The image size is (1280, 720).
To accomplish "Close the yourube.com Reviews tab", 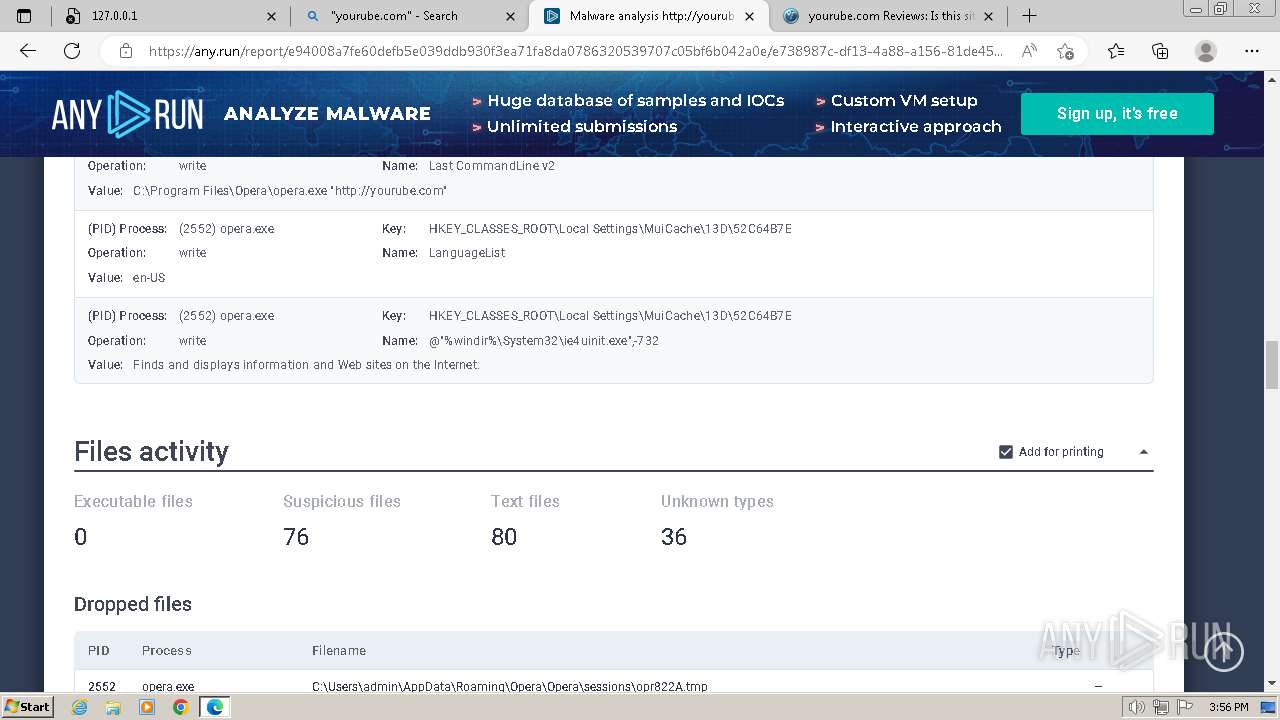I will pyautogui.click(x=989, y=16).
